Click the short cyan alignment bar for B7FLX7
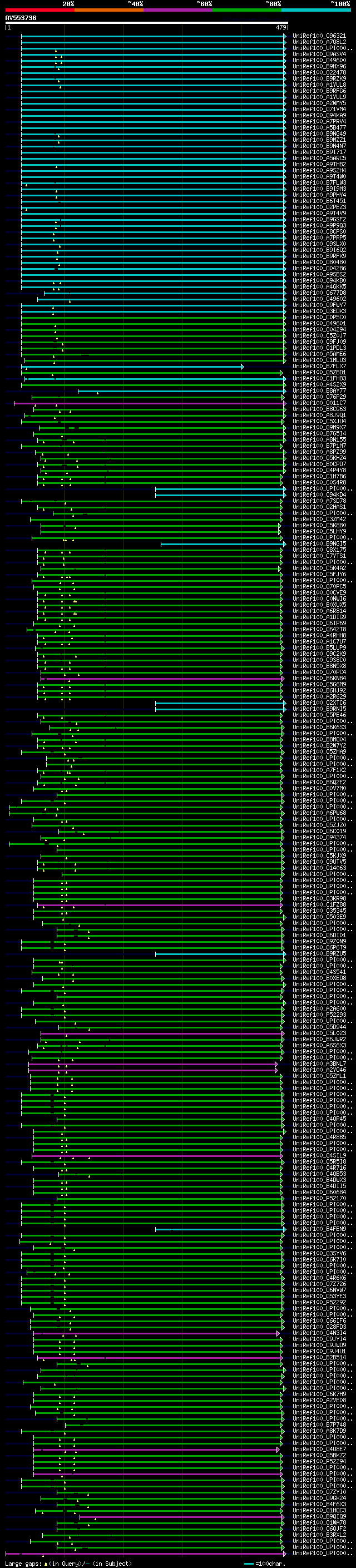The width and height of the screenshot is (356, 1568). point(132,367)
